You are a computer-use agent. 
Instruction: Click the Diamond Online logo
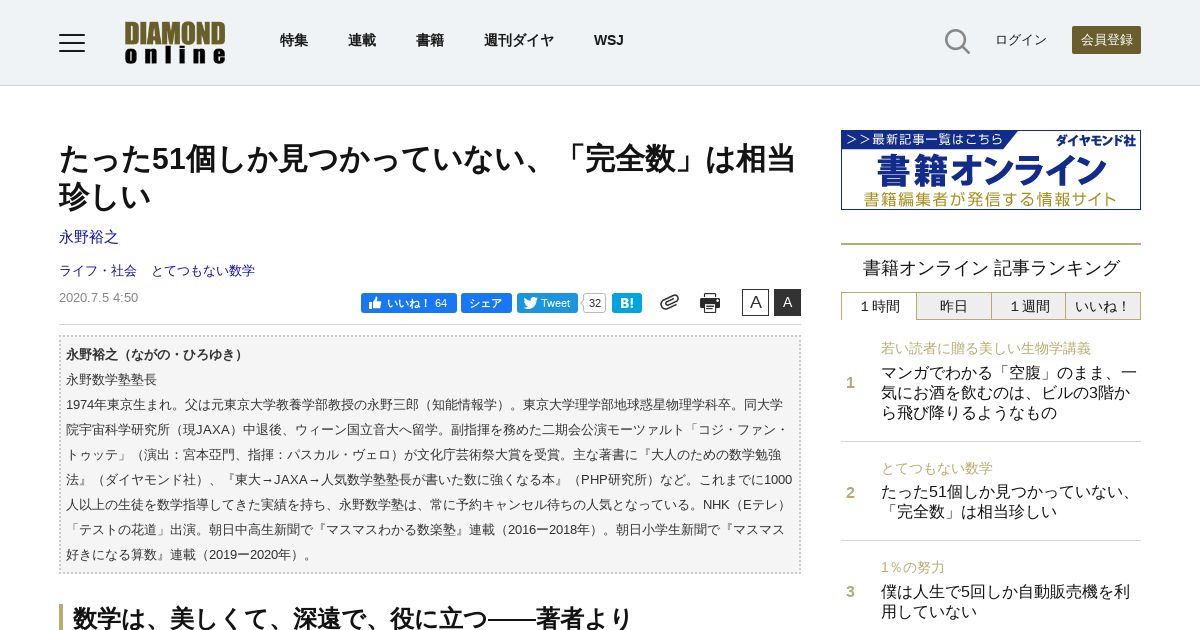point(175,42)
